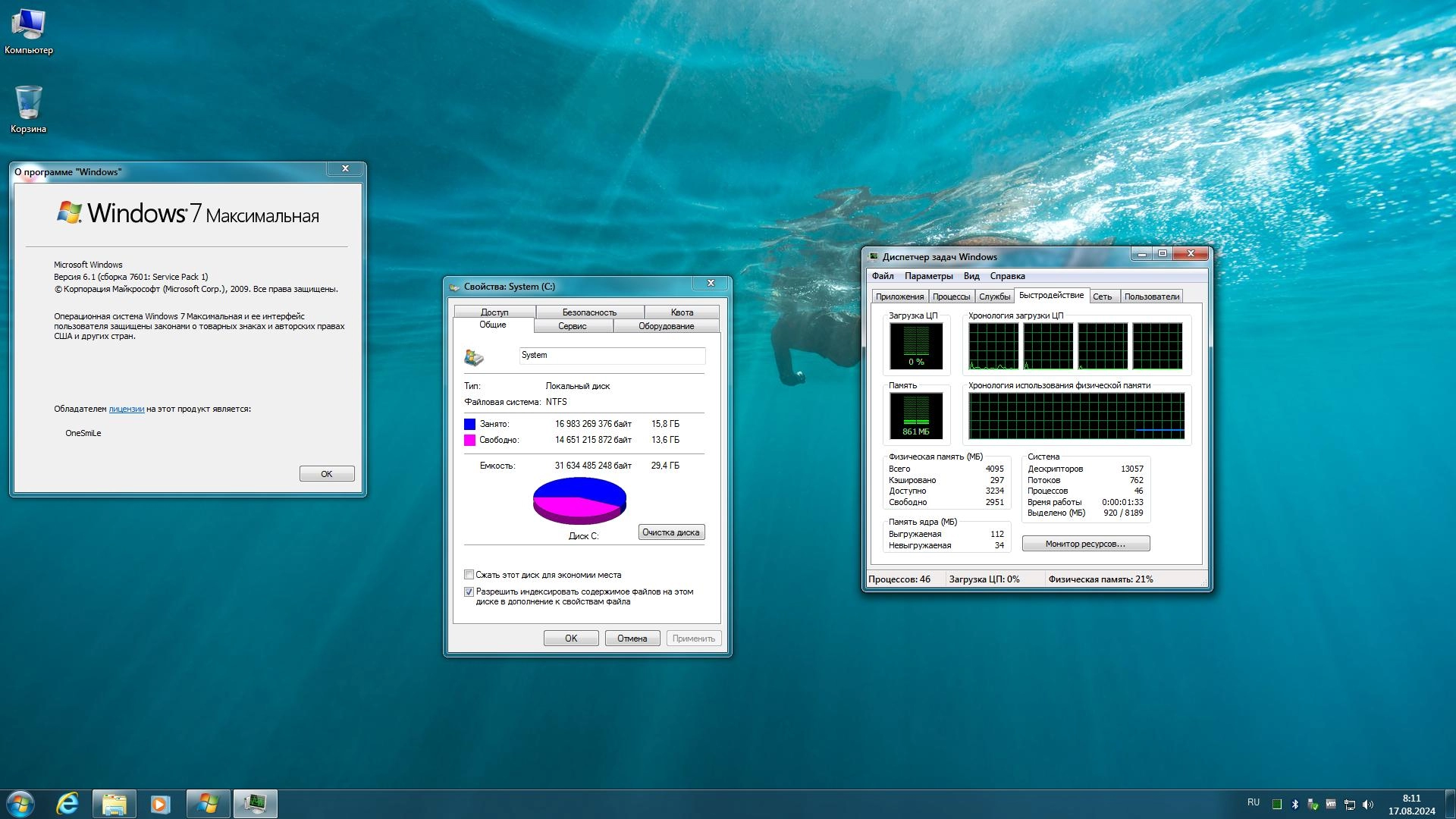
Task: Launch Internet Explorer from taskbar
Action: coord(68,804)
